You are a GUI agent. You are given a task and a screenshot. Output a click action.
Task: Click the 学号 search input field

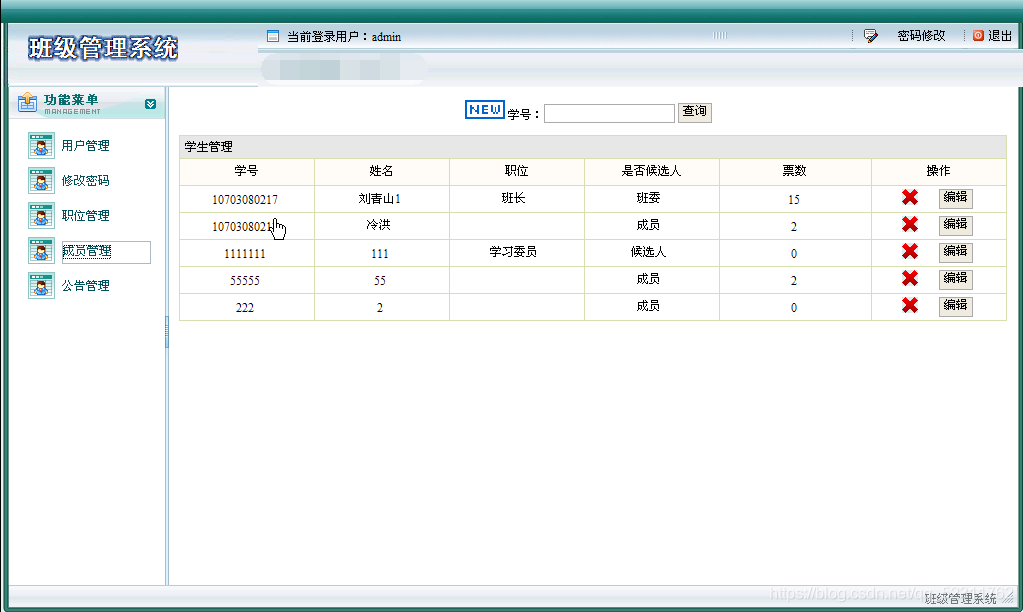click(608, 112)
